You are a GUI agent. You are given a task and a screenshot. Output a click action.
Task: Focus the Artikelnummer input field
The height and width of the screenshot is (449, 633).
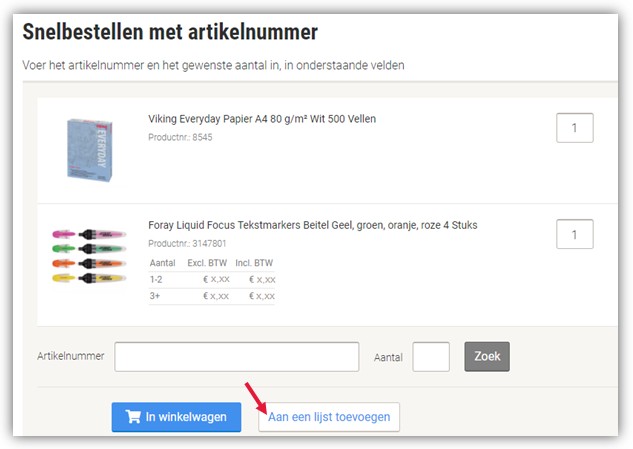tap(236, 357)
